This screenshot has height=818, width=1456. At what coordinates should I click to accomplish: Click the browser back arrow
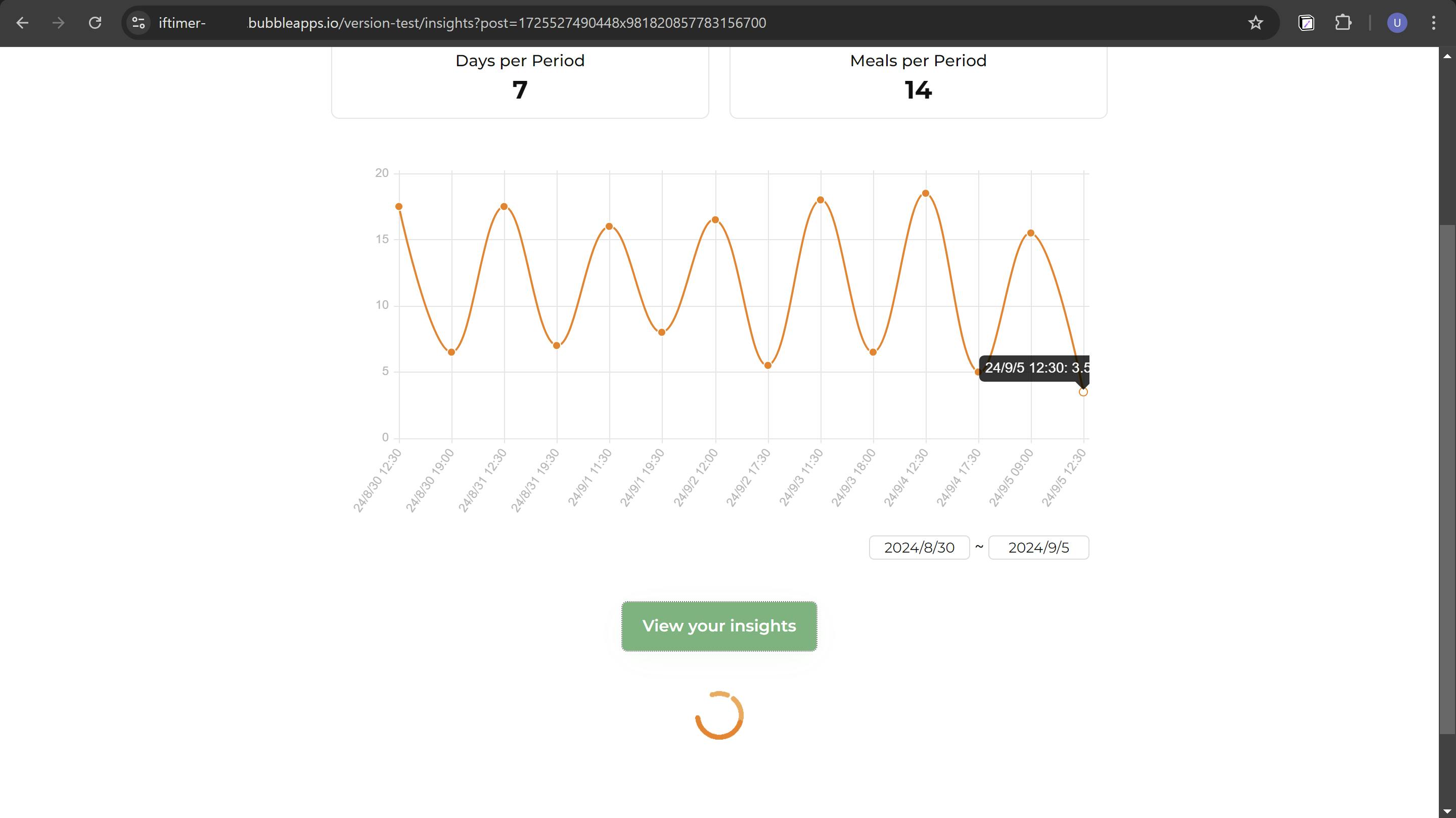[x=22, y=23]
